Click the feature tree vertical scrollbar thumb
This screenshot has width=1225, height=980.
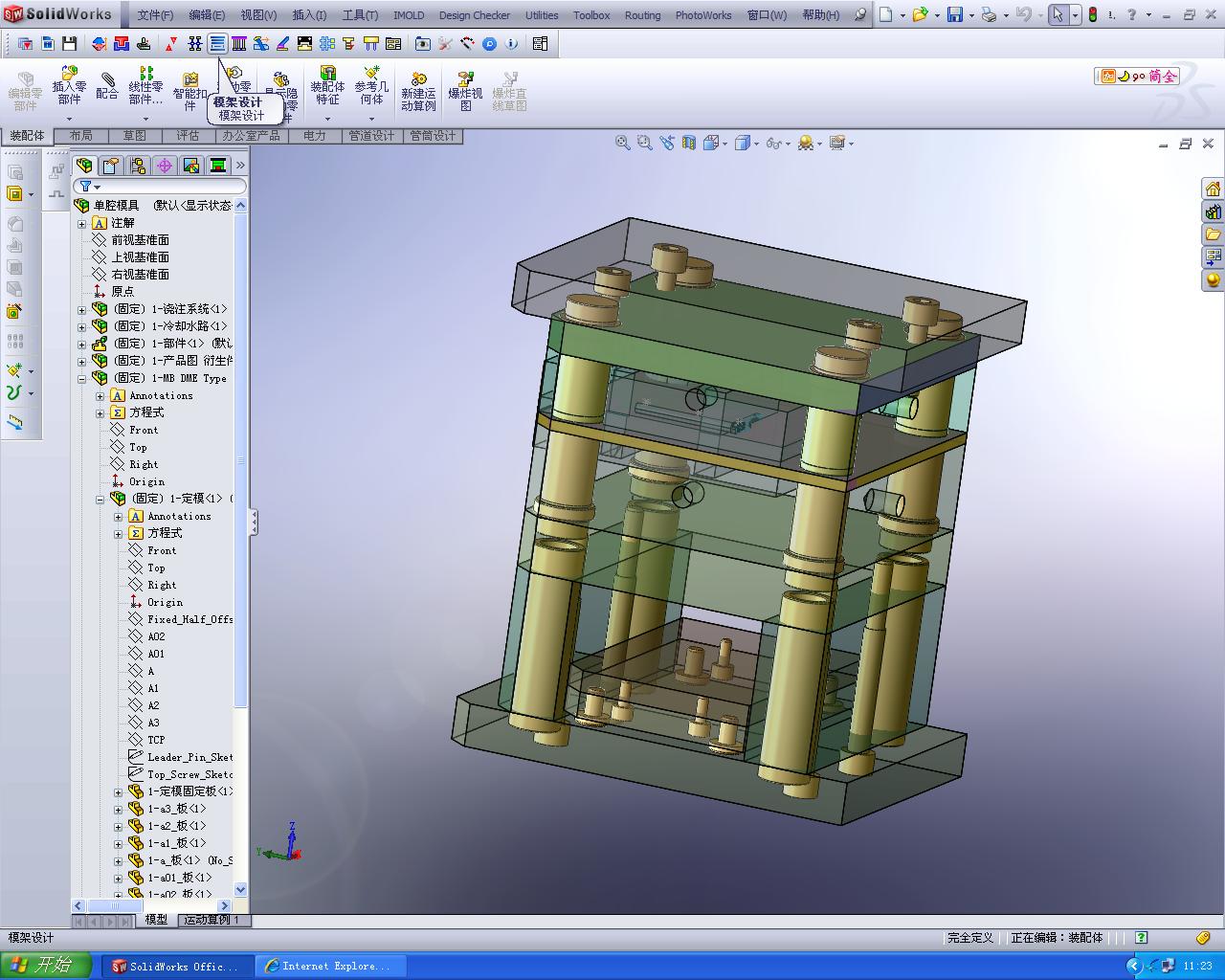[240, 459]
